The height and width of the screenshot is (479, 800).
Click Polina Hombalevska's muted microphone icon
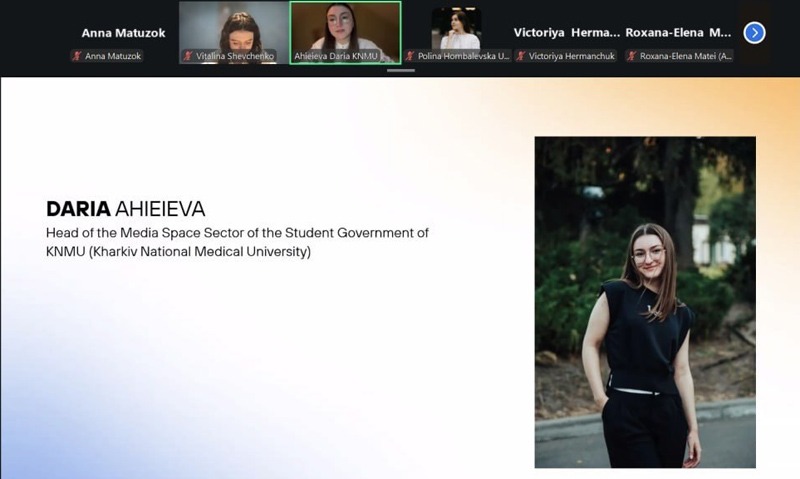(410, 56)
